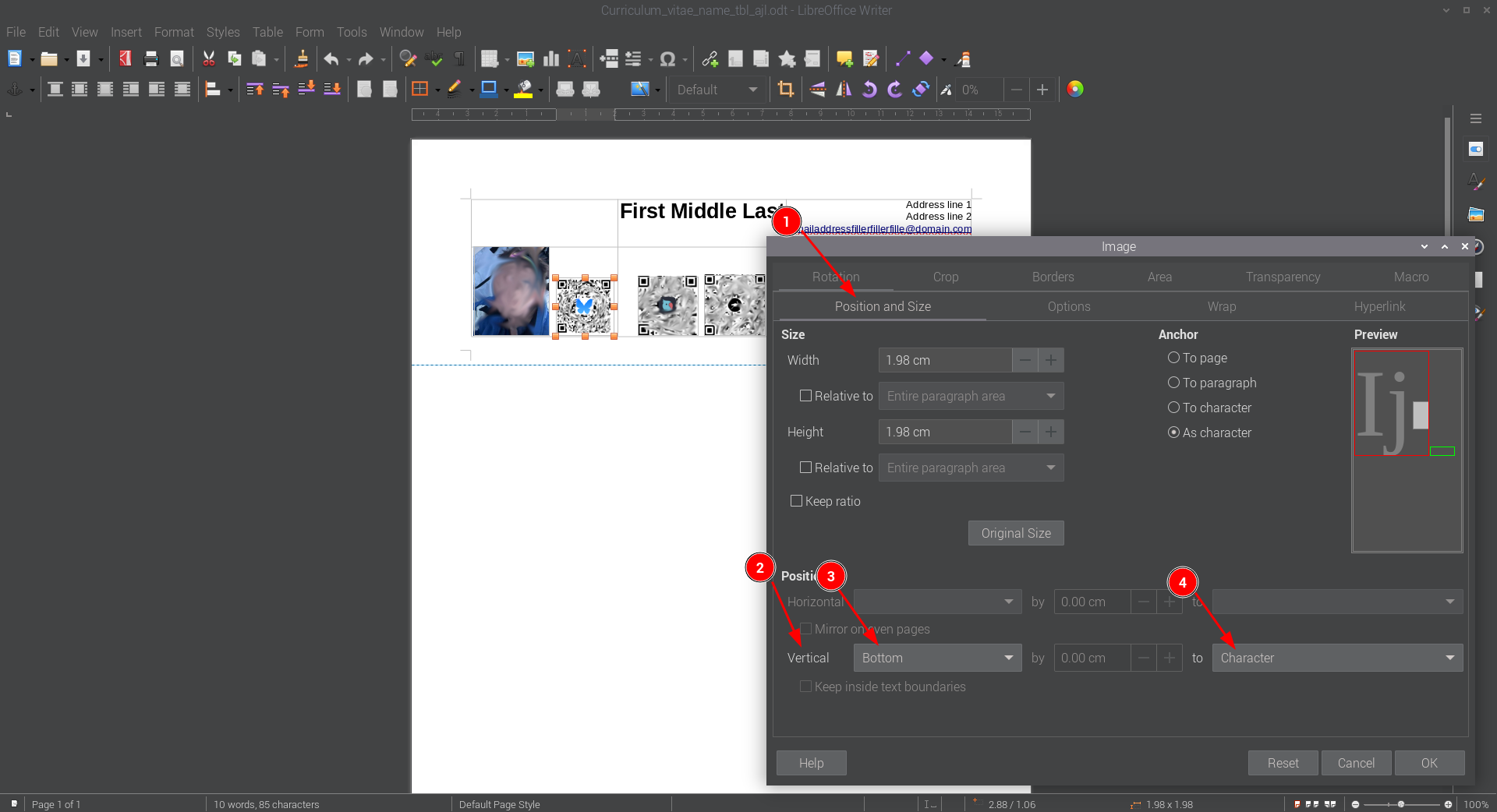Click the Original Size button
This screenshot has width=1497, height=812.
(x=1016, y=533)
